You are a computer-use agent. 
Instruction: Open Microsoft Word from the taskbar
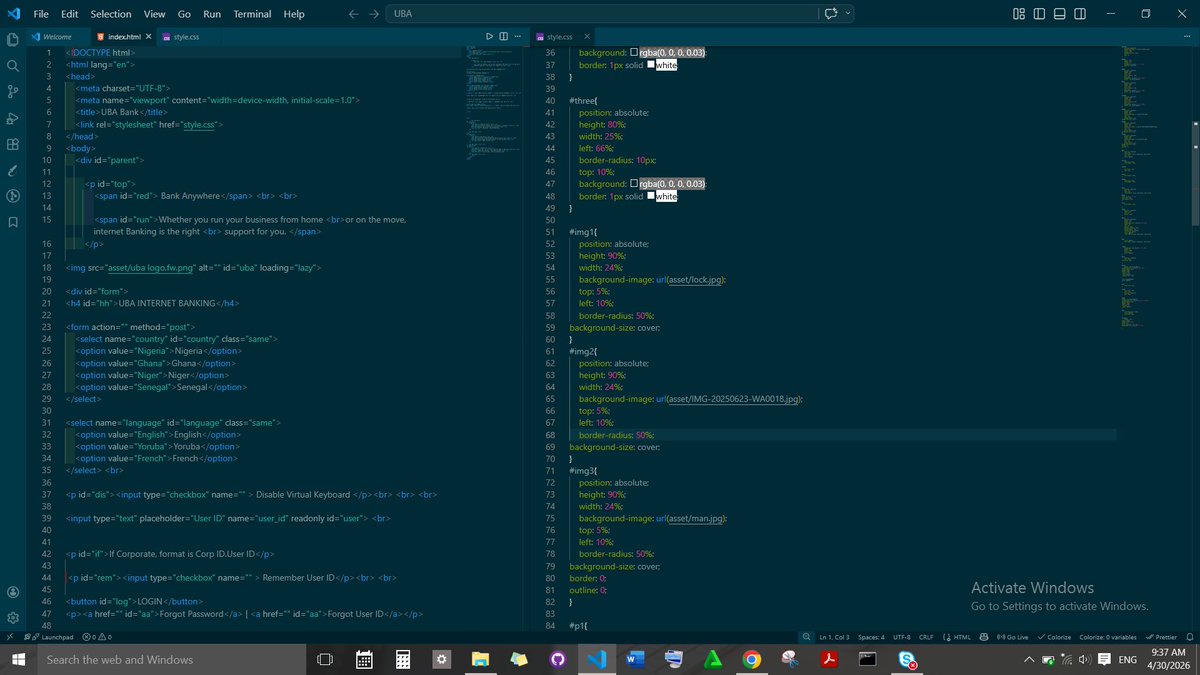tap(635, 660)
